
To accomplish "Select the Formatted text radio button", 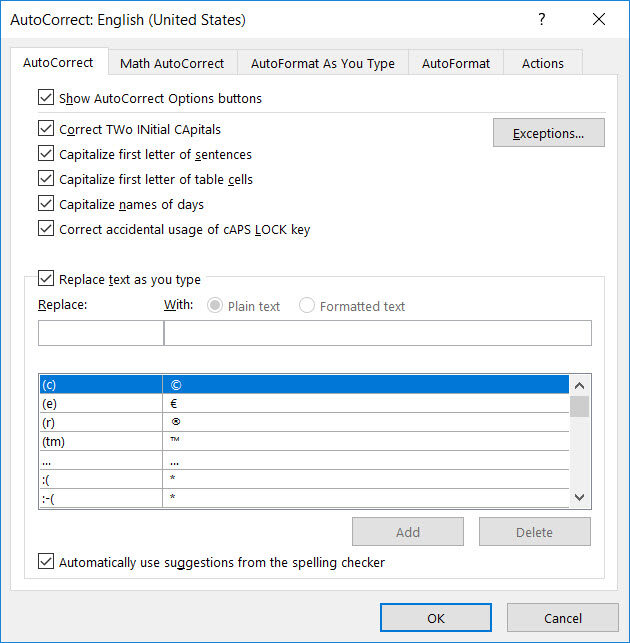I will click(x=307, y=306).
